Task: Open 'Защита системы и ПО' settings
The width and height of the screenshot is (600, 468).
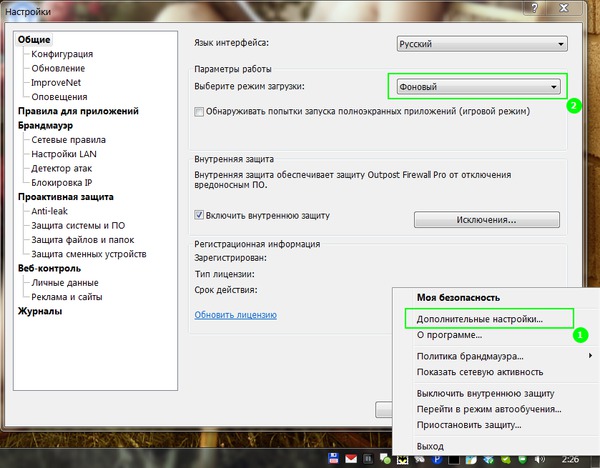Action: pyautogui.click(x=78, y=225)
